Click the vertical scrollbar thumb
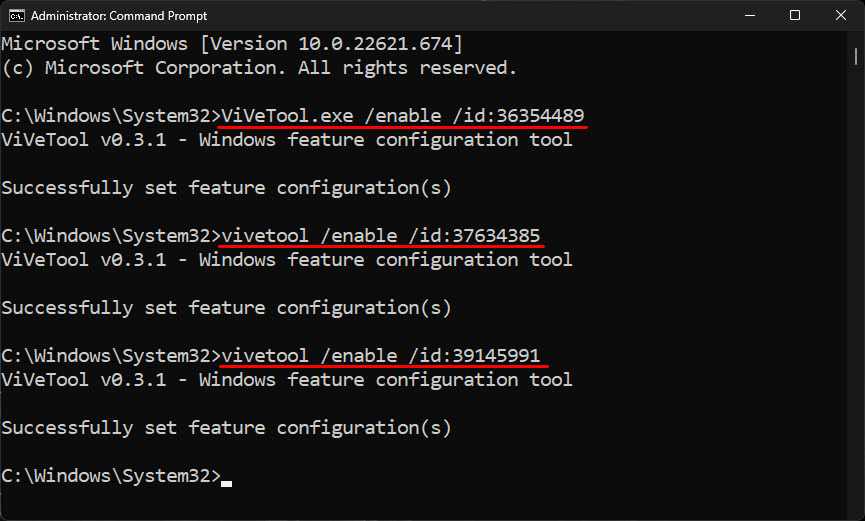 [x=856, y=56]
